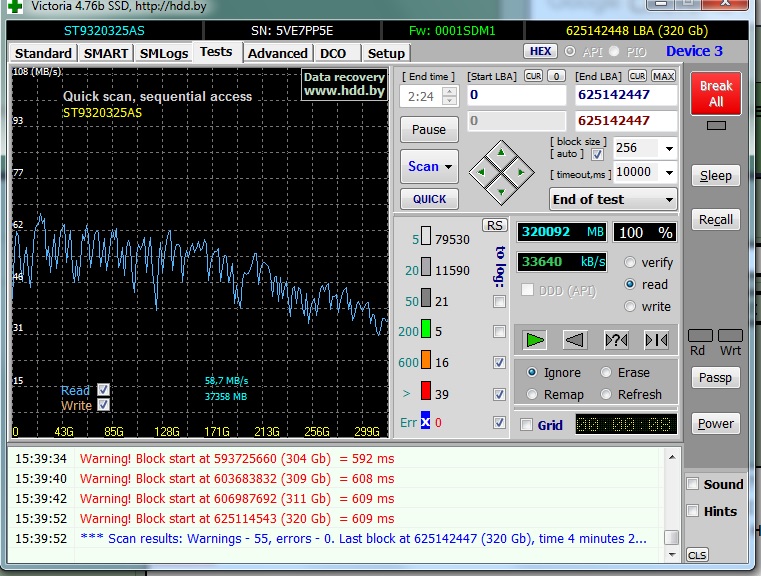Viewport: 761px width, 576px height.
Task: Click the down arrow on the diamond navigator
Action: pos(501,192)
